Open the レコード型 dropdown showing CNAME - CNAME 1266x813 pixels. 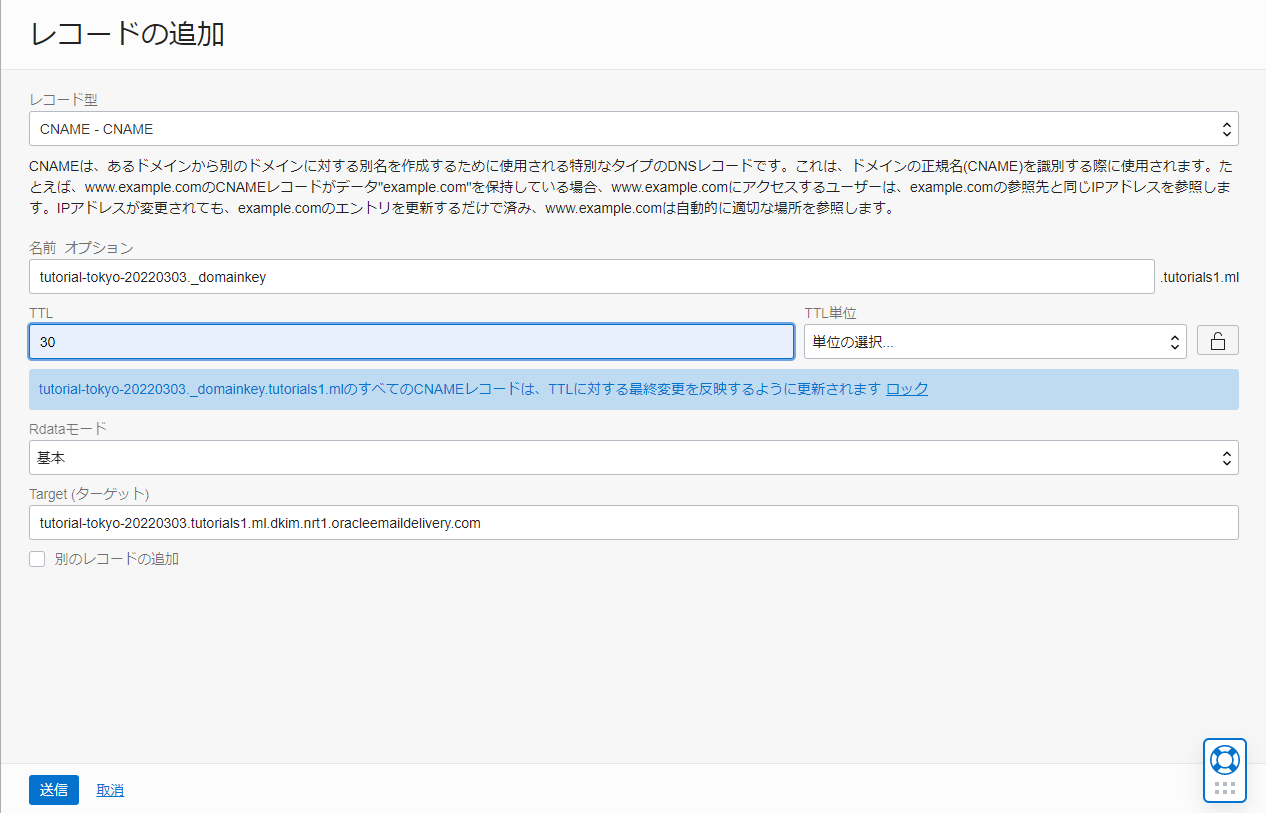[x=632, y=128]
